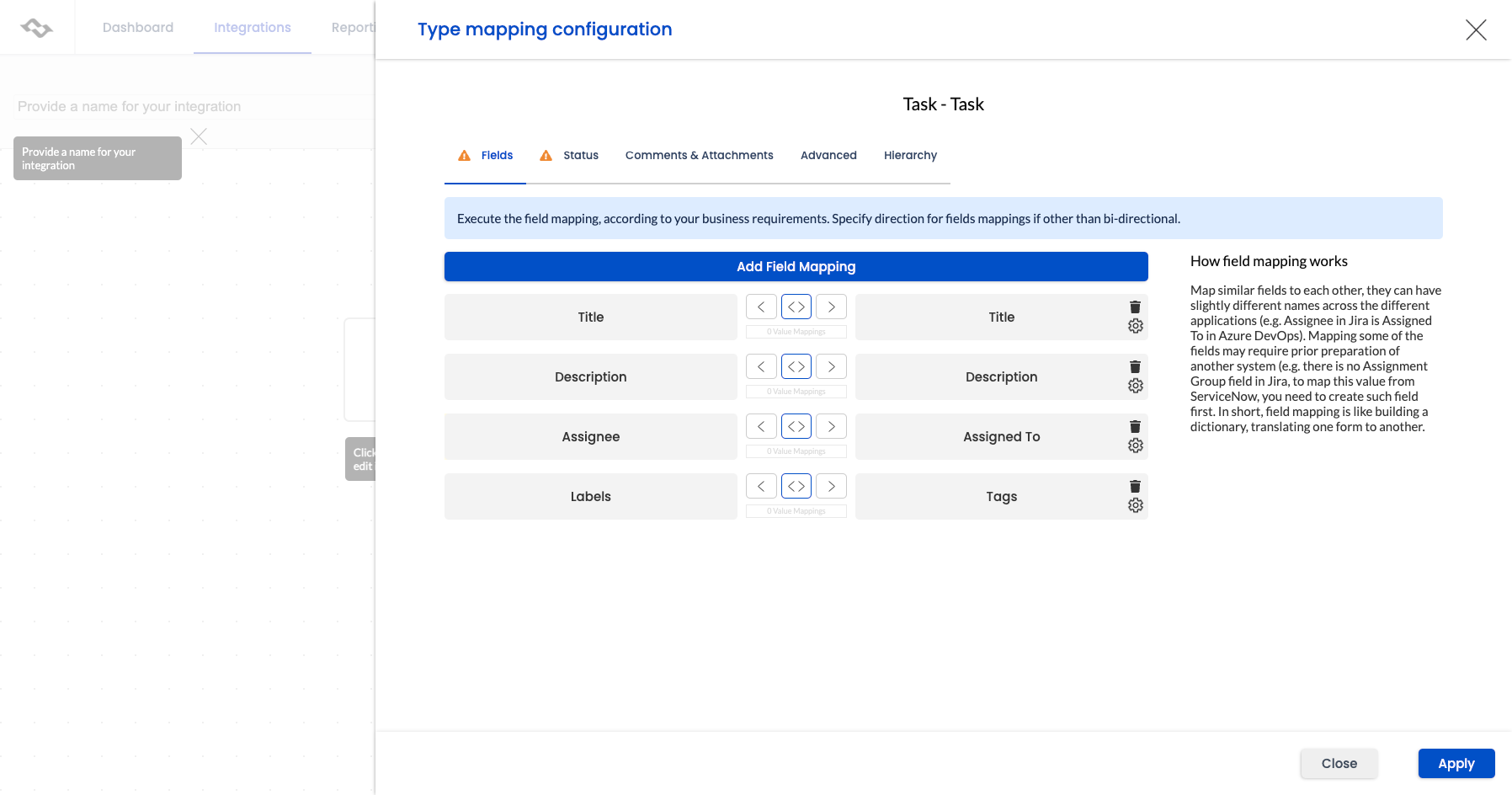This screenshot has width=1512, height=795.
Task: Set Title mapping direction to left arrow
Action: point(761,307)
